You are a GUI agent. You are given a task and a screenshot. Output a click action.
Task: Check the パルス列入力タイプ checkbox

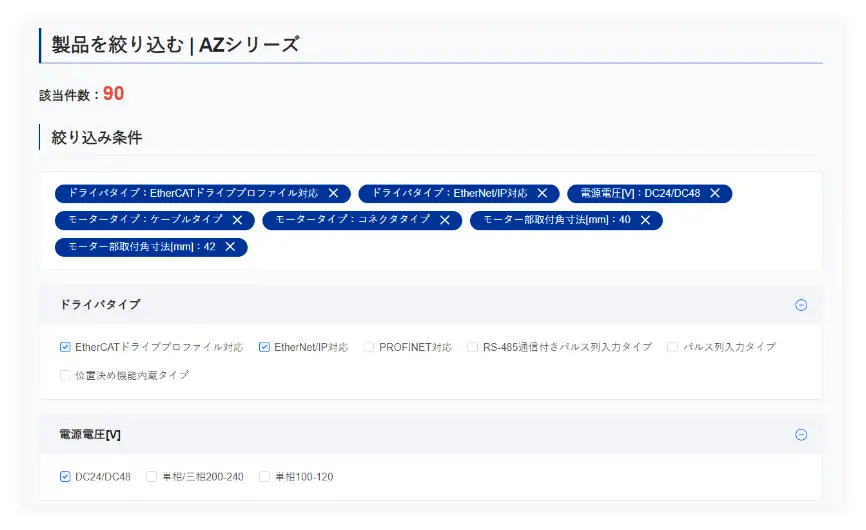pyautogui.click(x=672, y=347)
